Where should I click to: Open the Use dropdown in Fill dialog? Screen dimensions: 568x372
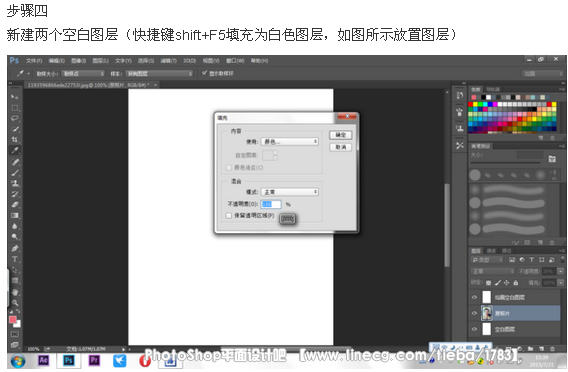(x=290, y=142)
